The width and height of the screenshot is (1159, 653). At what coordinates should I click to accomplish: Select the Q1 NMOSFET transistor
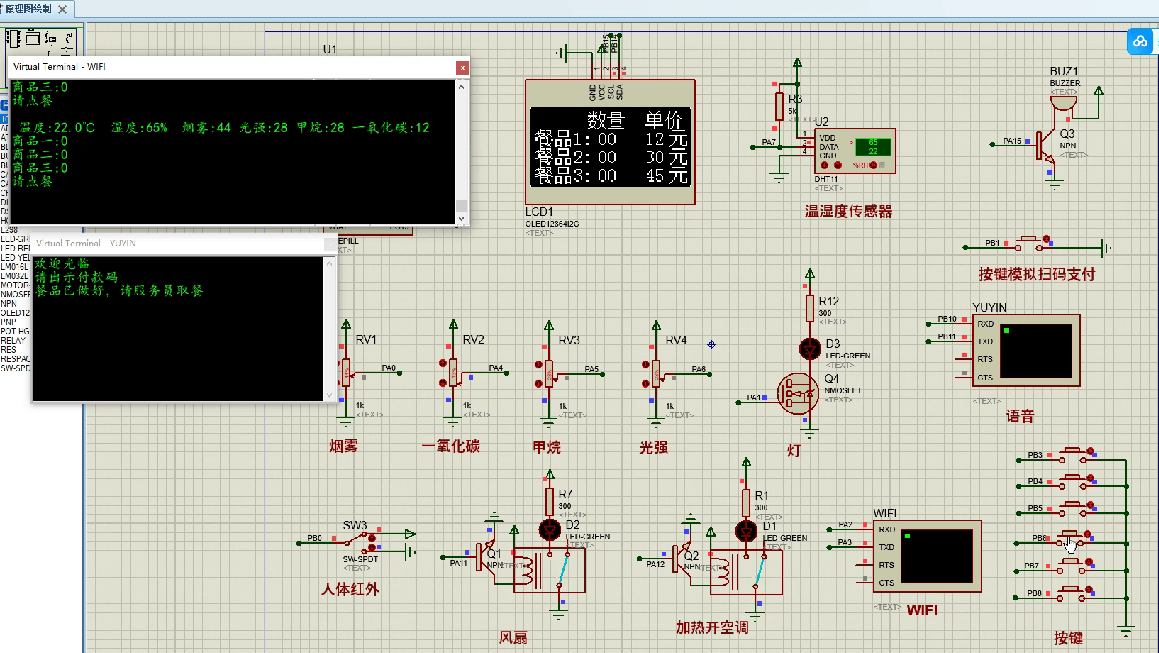(x=797, y=392)
